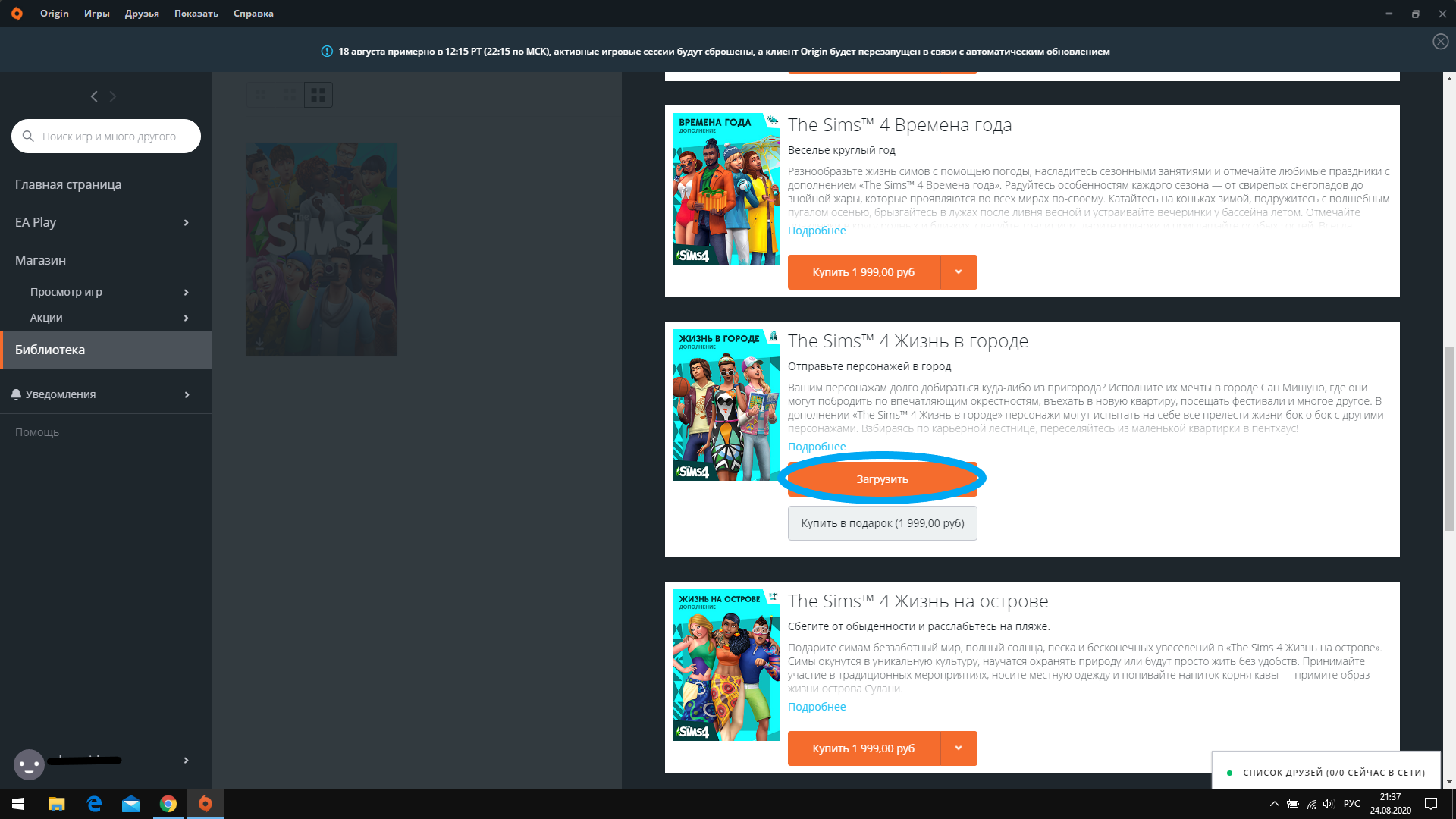
Task: Select The Sims 4 game tile
Action: coord(322,249)
